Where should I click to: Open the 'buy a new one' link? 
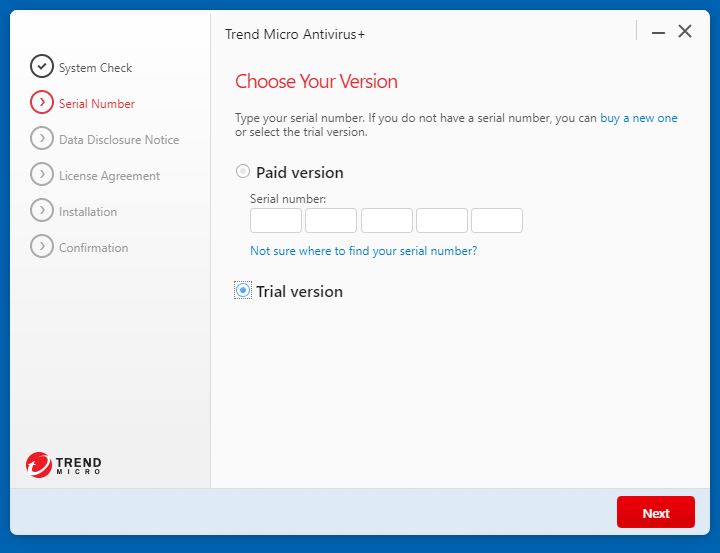tap(639, 118)
